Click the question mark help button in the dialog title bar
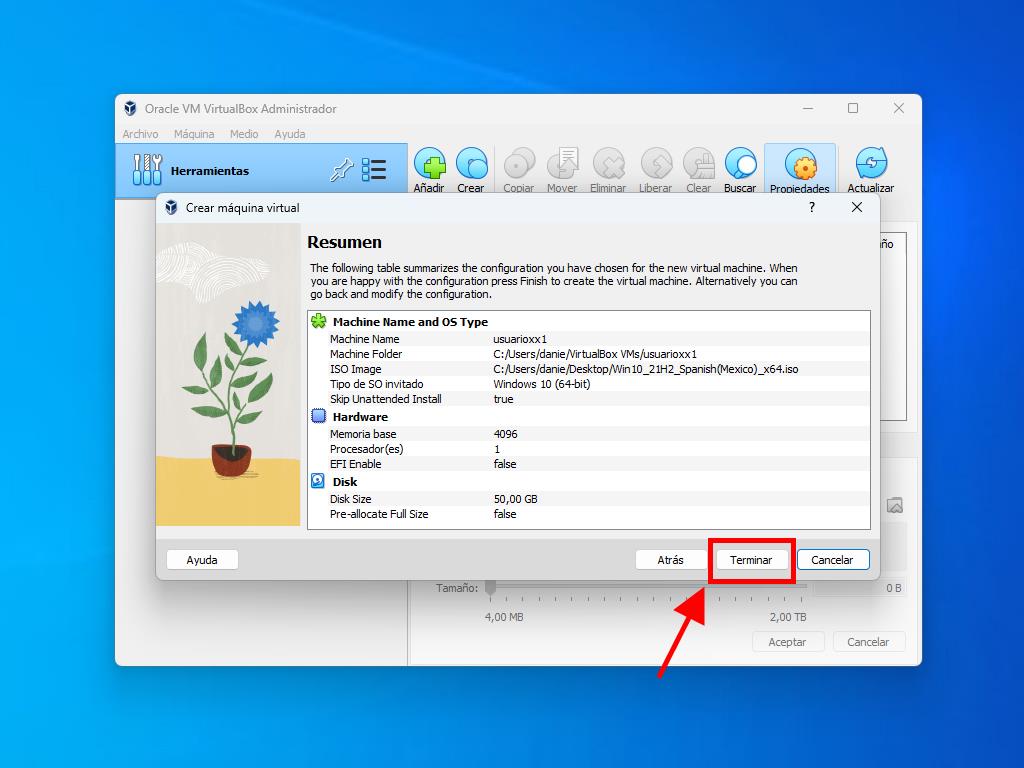Screen dimensions: 1024x768 (x=811, y=208)
